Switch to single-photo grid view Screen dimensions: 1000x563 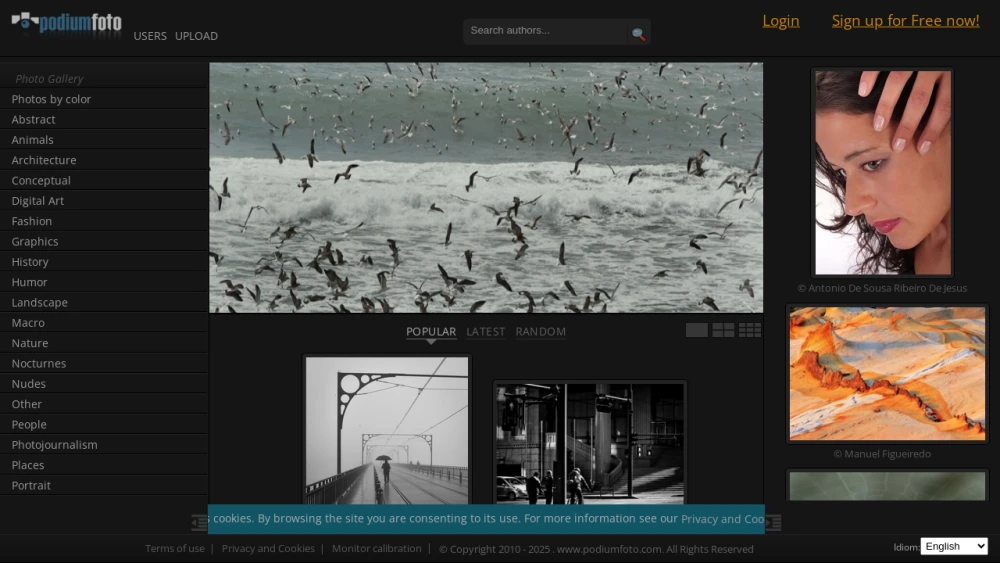pos(696,330)
